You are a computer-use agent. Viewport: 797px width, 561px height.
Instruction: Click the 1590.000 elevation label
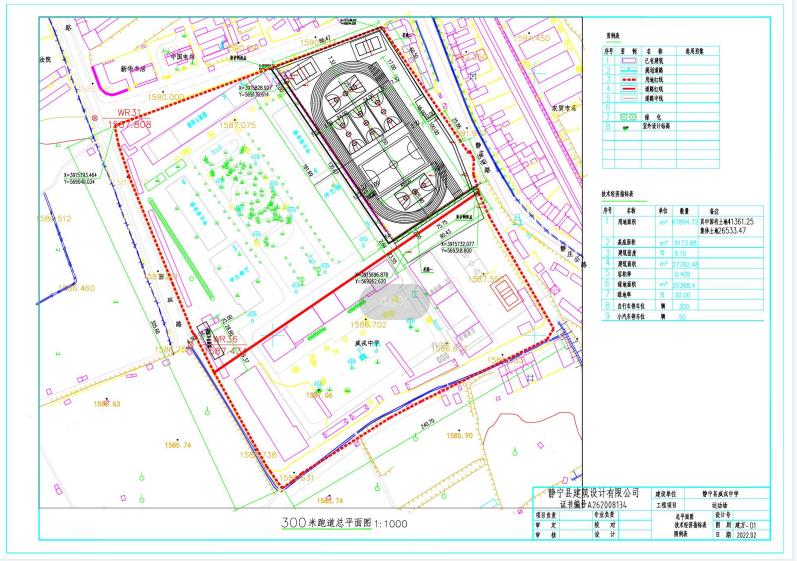tap(166, 97)
